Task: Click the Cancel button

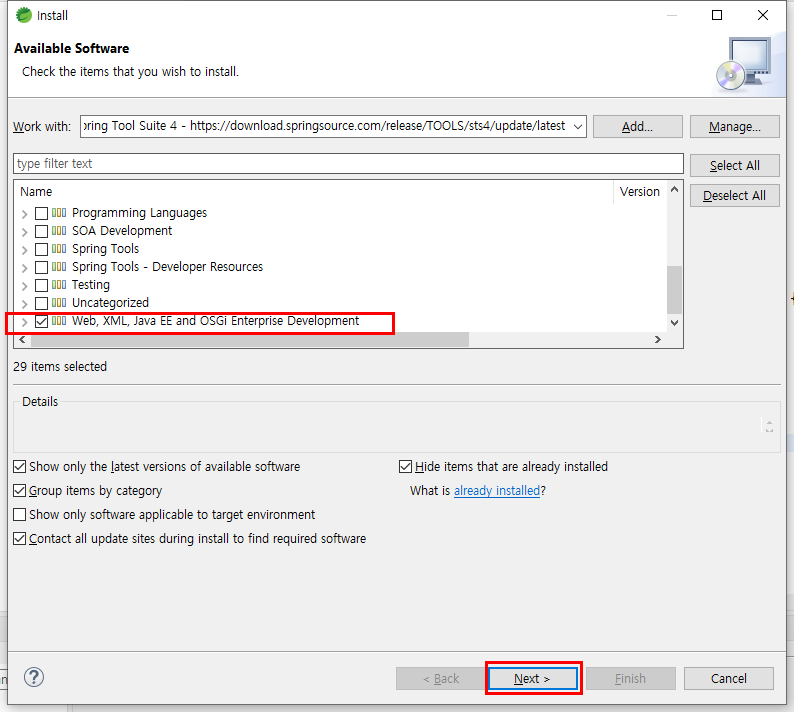Action: [729, 679]
